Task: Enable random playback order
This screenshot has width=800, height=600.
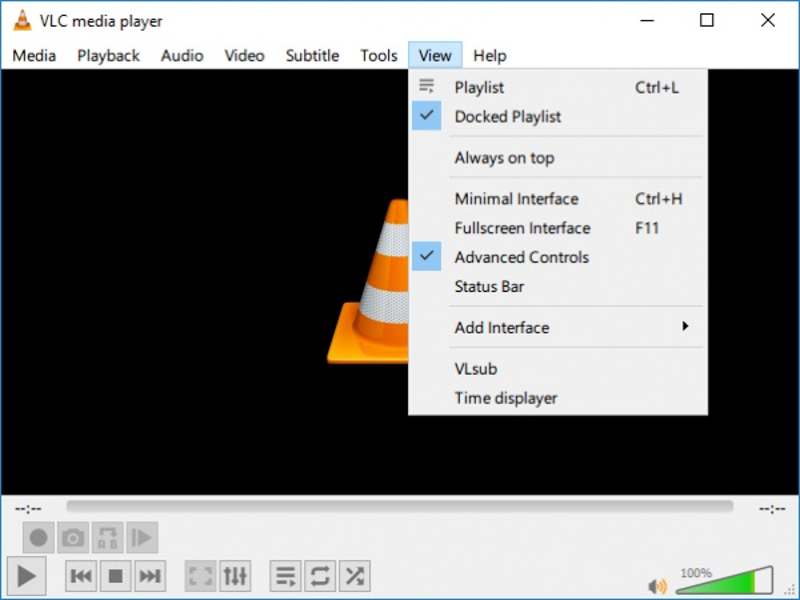Action: pyautogui.click(x=353, y=575)
